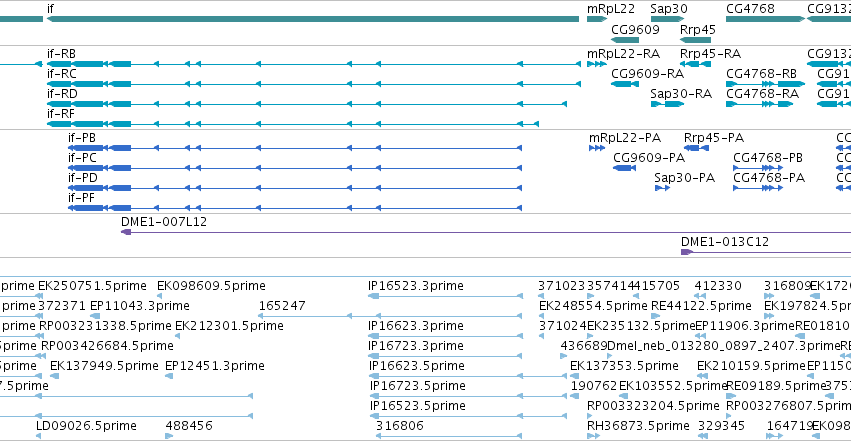Select the mRpL22-RA transcript
This screenshot has width=851, height=441.
click(596, 64)
